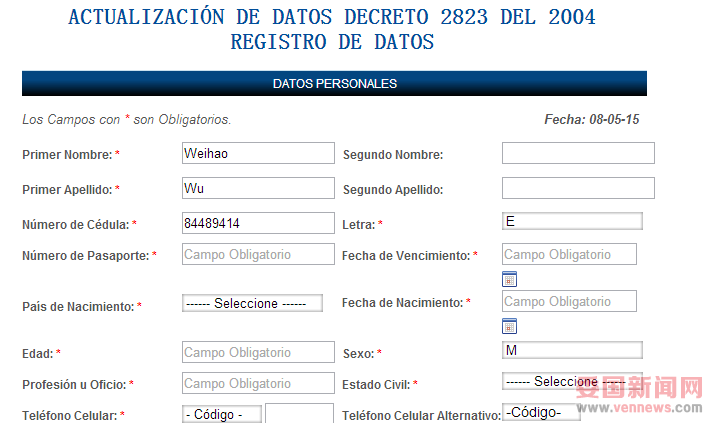Click the DATOS PERSONALES section header
Screen dimensions: 711x423
(x=334, y=83)
